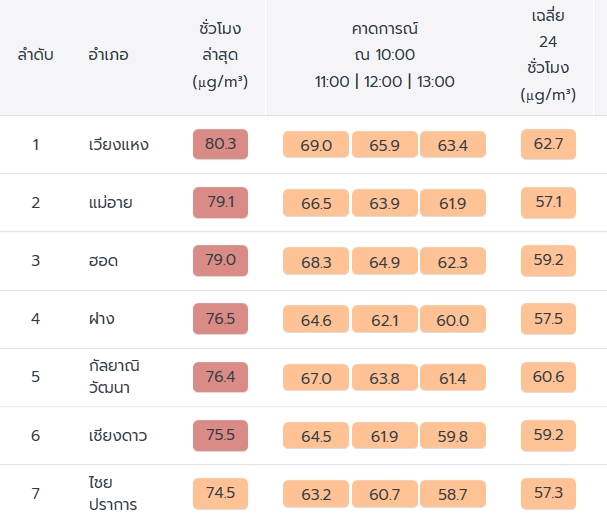The image size is (607, 521).
Task: Select district name เวียงแหง
Action: (x=118, y=145)
